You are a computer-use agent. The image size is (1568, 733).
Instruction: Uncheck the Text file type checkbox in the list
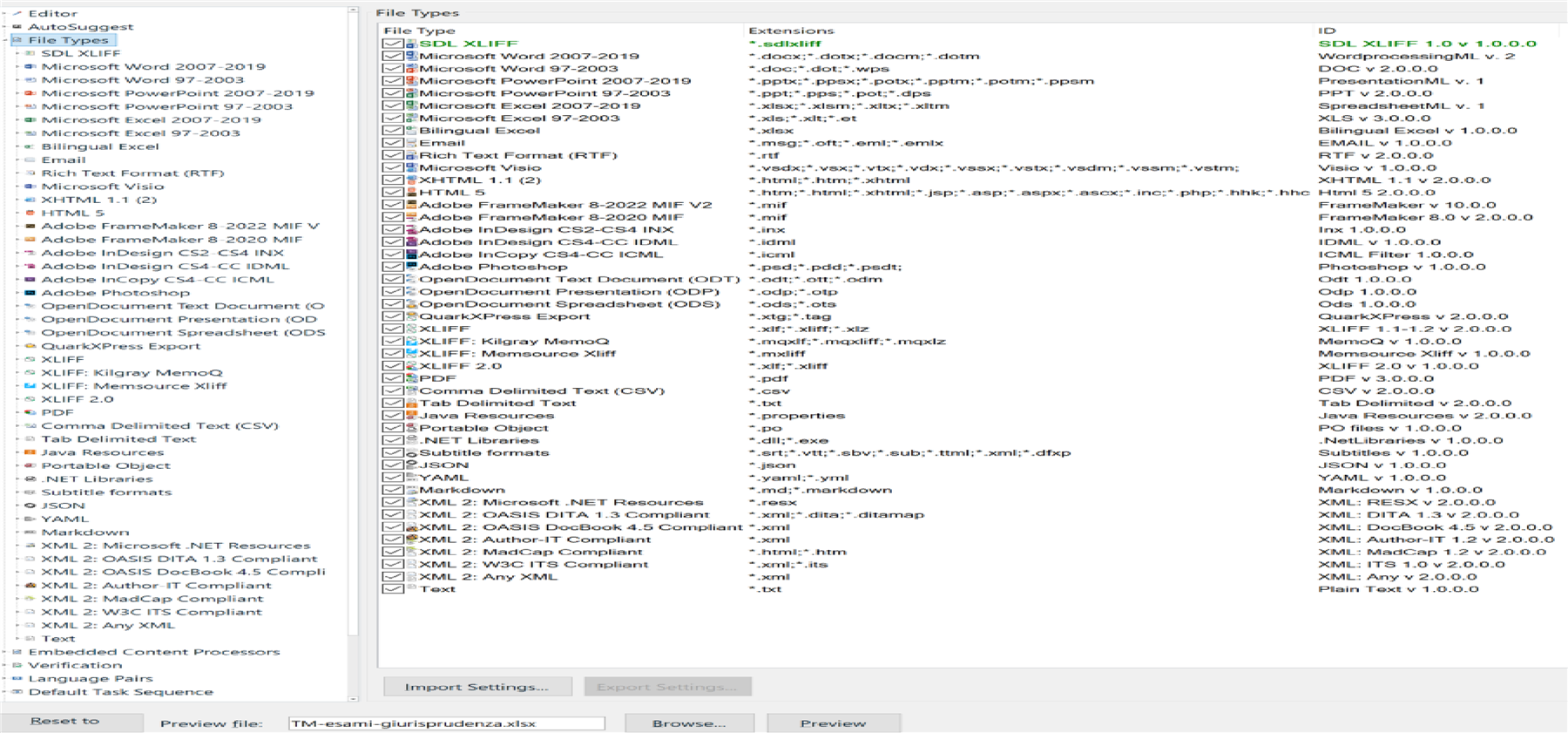click(x=393, y=589)
